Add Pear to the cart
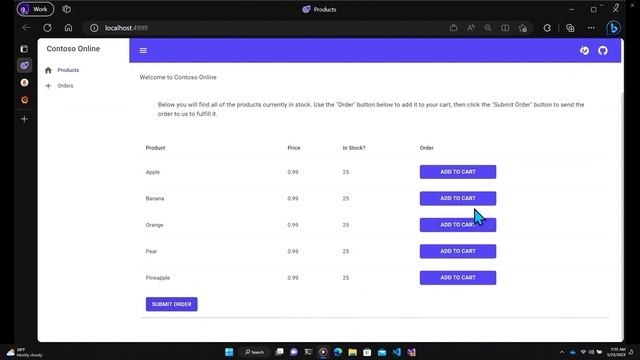Screen dimensions: 640x360 point(458,251)
